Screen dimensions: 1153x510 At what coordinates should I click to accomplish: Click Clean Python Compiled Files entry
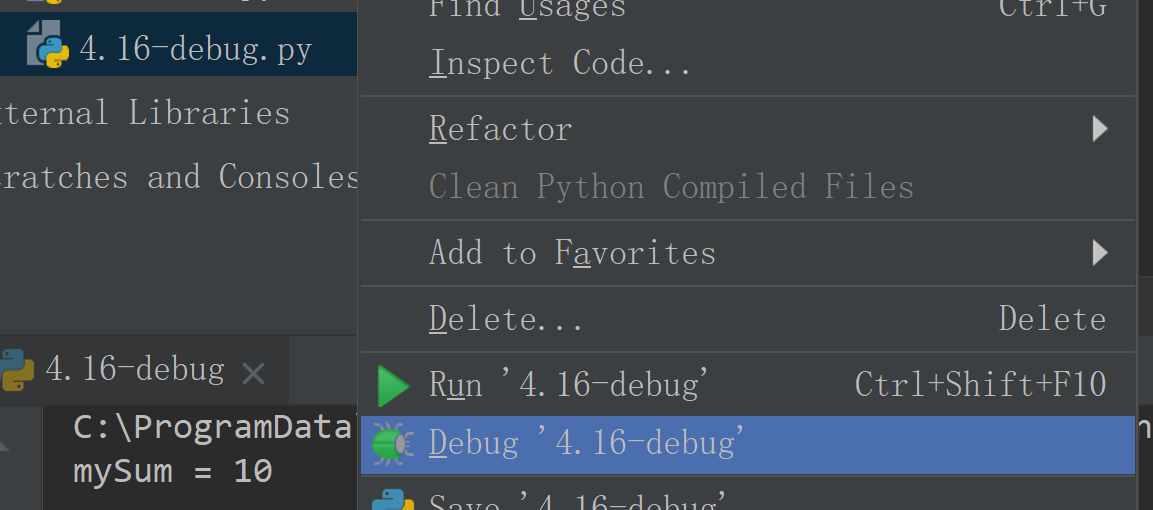[x=671, y=187]
